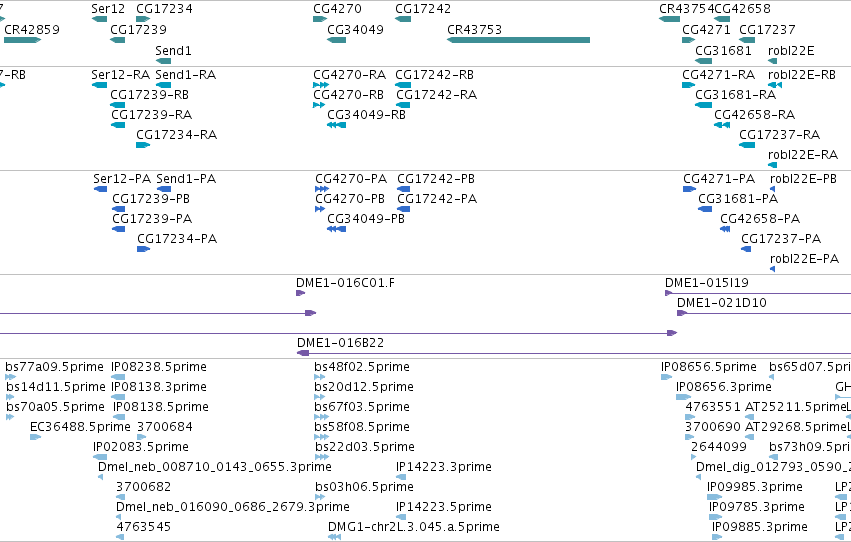Click the CG17242-RB transcript label
Screen dimensions: 851x542
click(434, 75)
